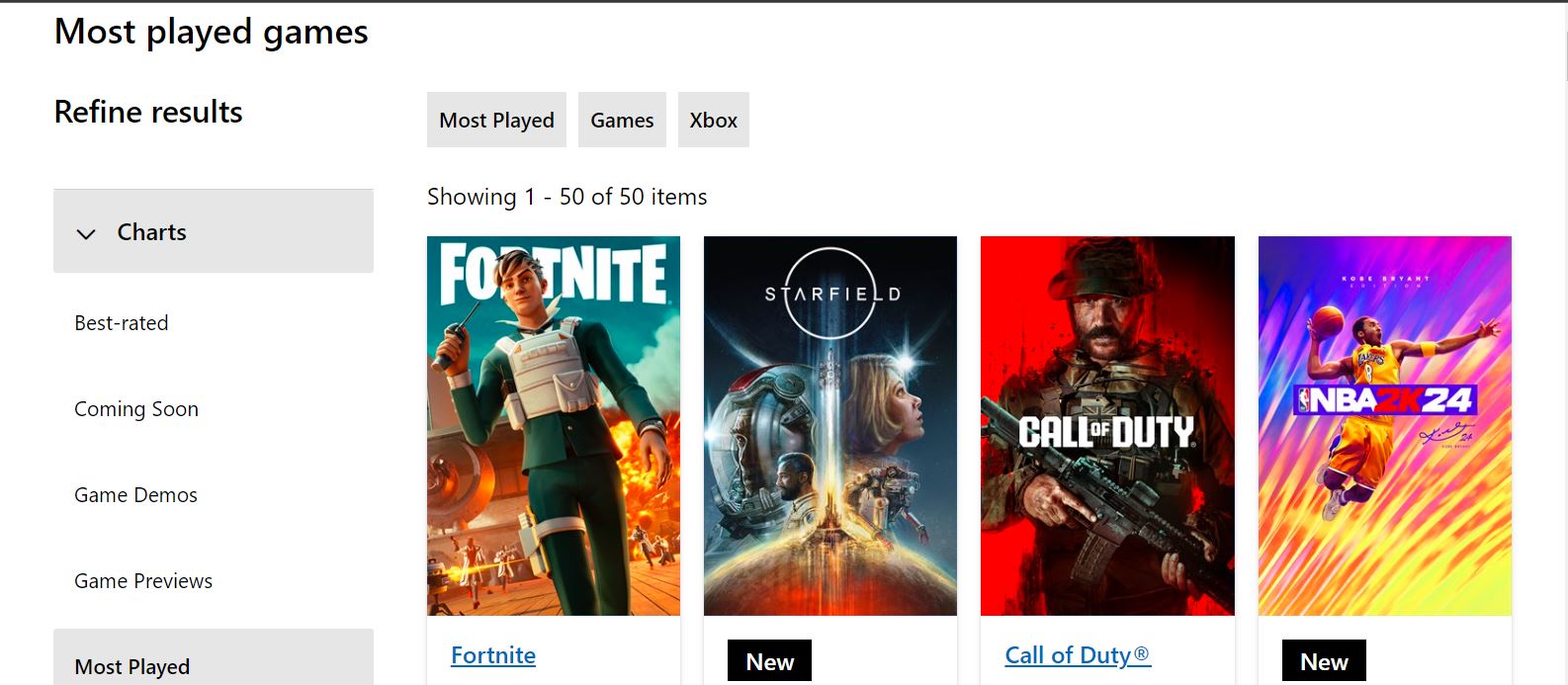
Task: Open the Fortnite cover art
Action: pos(554,426)
